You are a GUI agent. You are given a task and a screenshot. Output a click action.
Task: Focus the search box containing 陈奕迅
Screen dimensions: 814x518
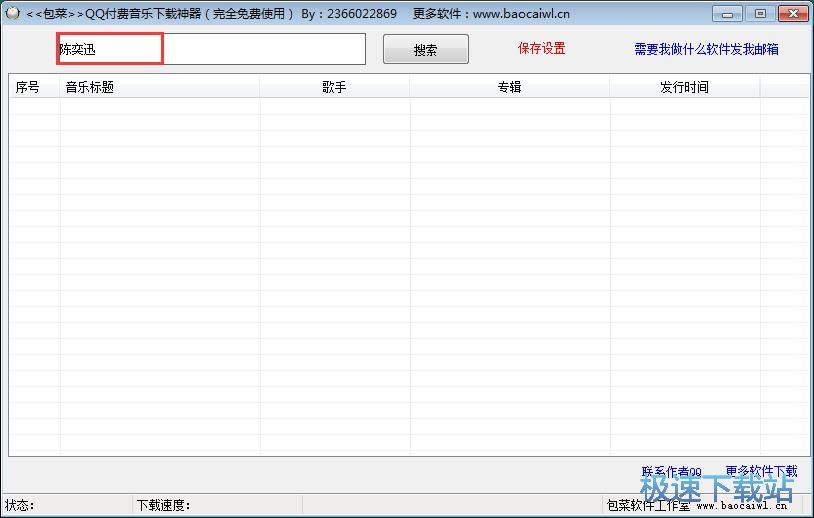point(211,49)
